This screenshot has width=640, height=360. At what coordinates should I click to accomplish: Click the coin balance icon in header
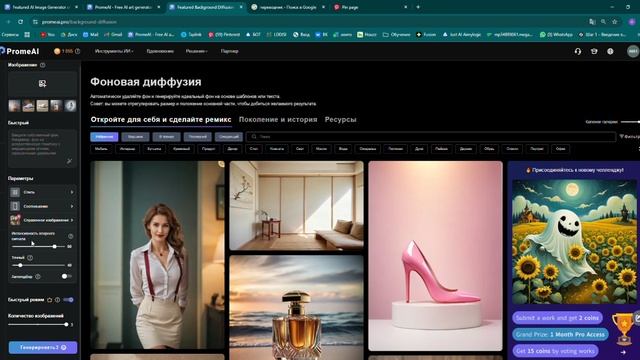(57, 51)
